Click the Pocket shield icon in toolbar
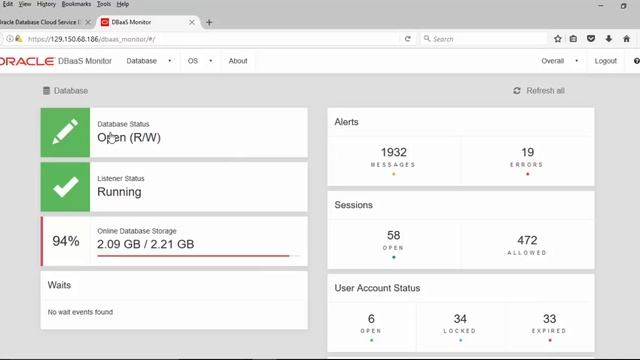640x360 pixels. tap(591, 39)
